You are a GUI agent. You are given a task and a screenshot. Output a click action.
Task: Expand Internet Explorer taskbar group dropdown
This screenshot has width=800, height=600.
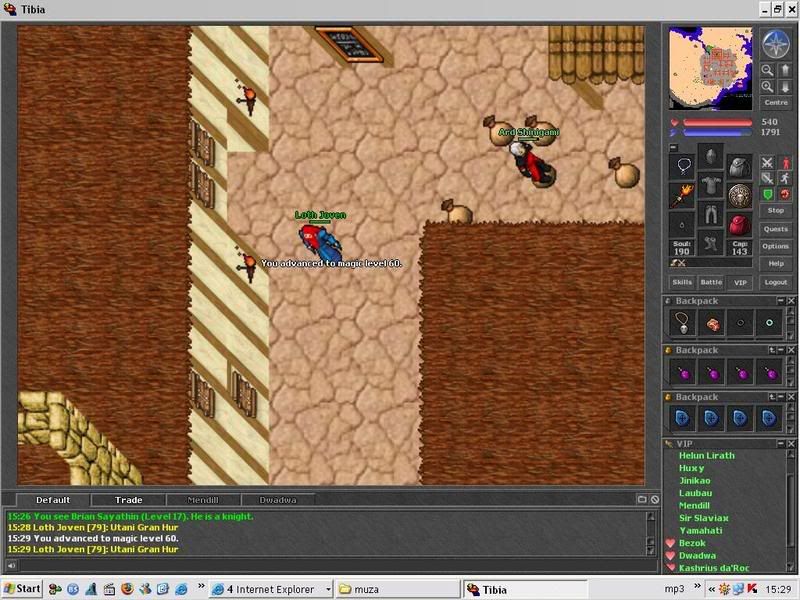click(x=327, y=589)
